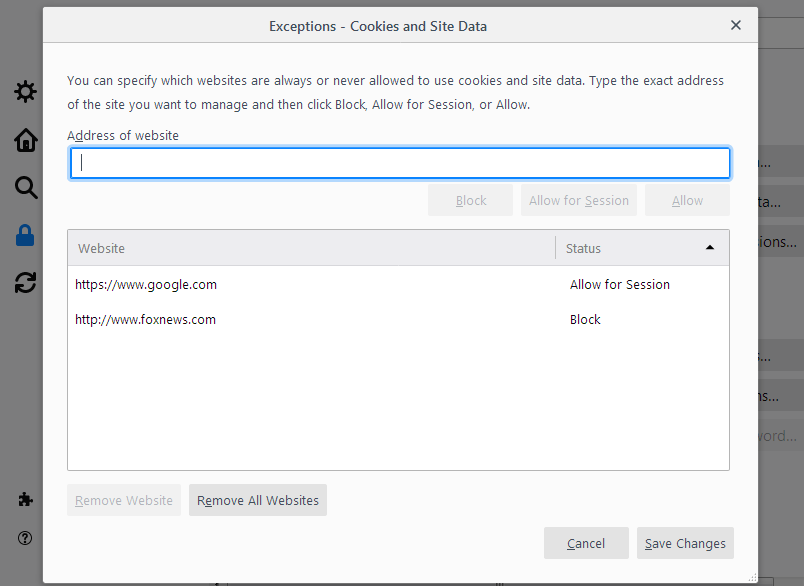Open Home preferences via the home icon

click(25, 140)
